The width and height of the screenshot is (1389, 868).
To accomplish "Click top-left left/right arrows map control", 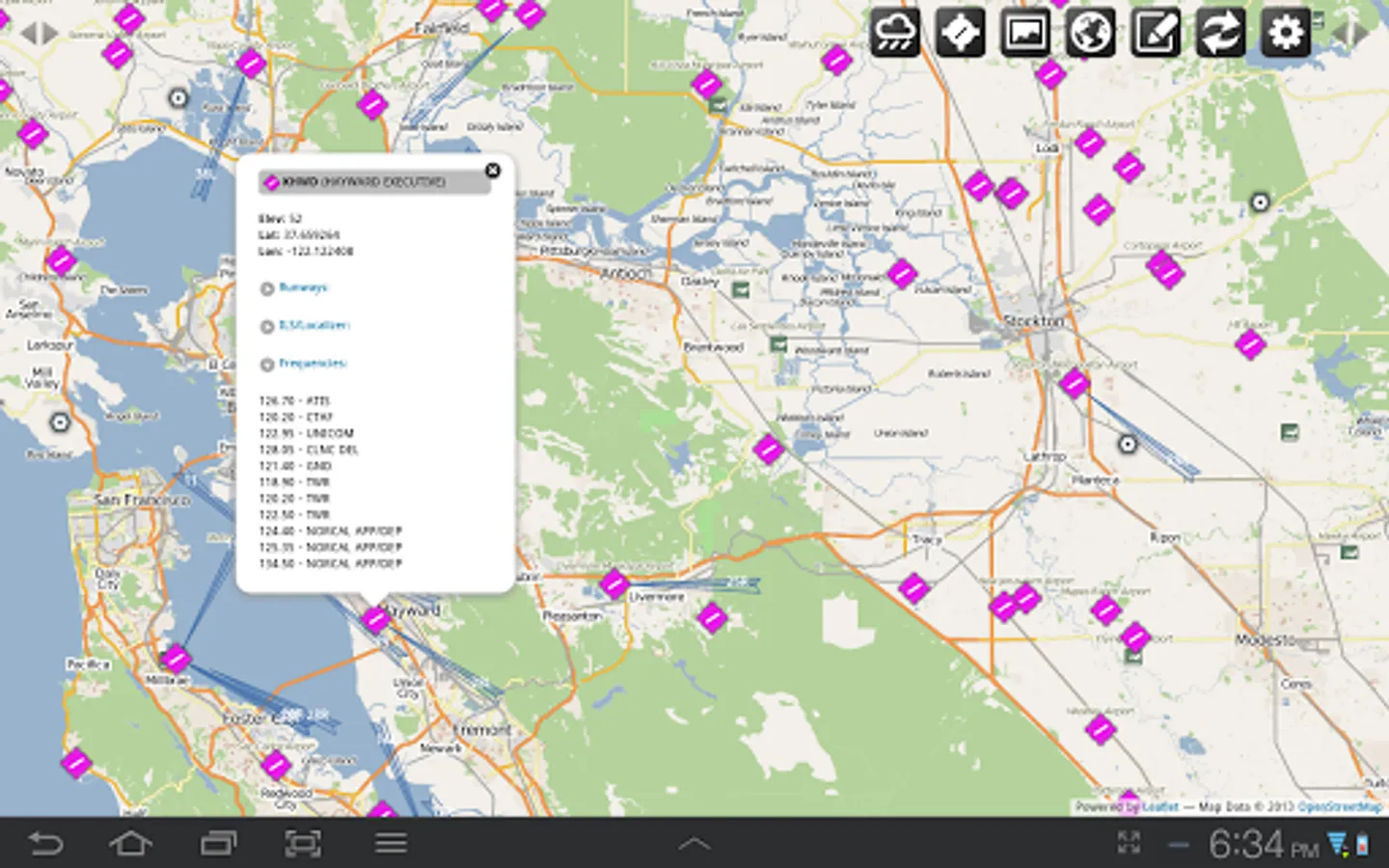I will point(40,34).
